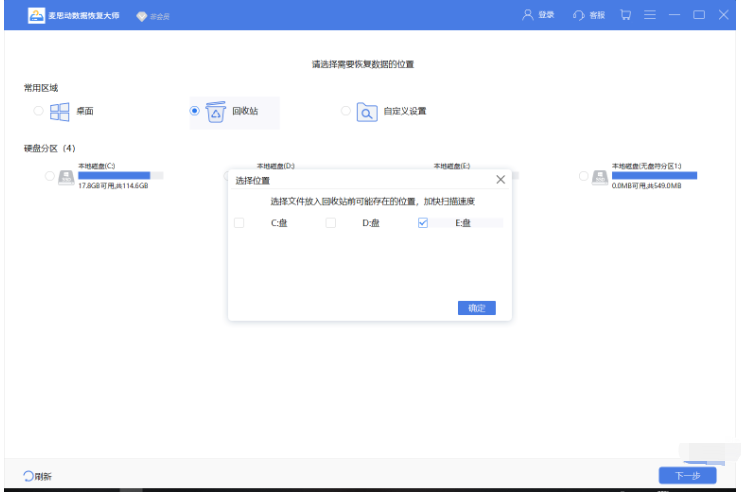Select the local disk C: radio button

[50, 176]
